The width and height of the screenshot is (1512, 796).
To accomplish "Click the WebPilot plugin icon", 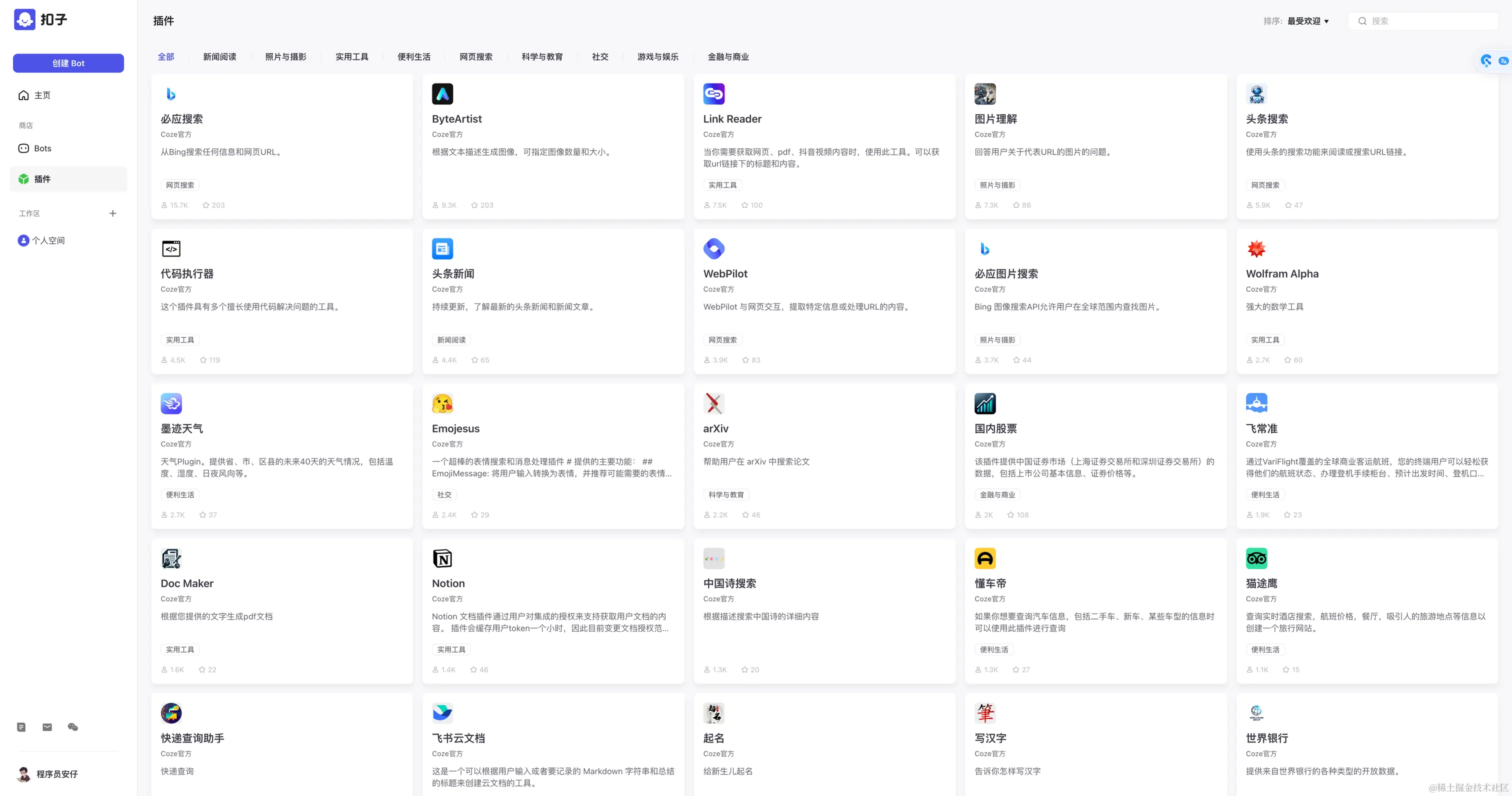I will click(x=713, y=249).
